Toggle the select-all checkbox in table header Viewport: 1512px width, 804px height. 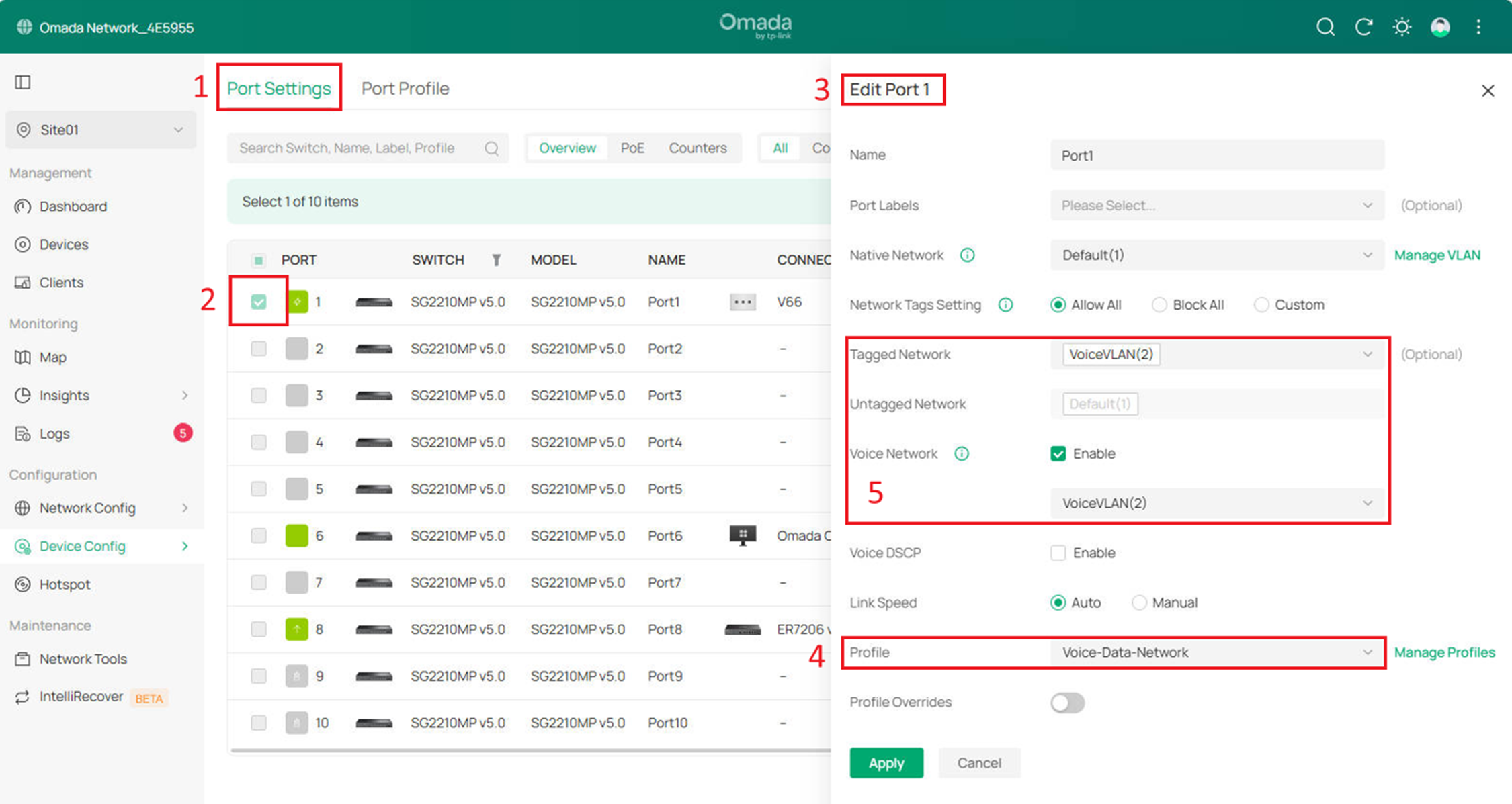[259, 260]
